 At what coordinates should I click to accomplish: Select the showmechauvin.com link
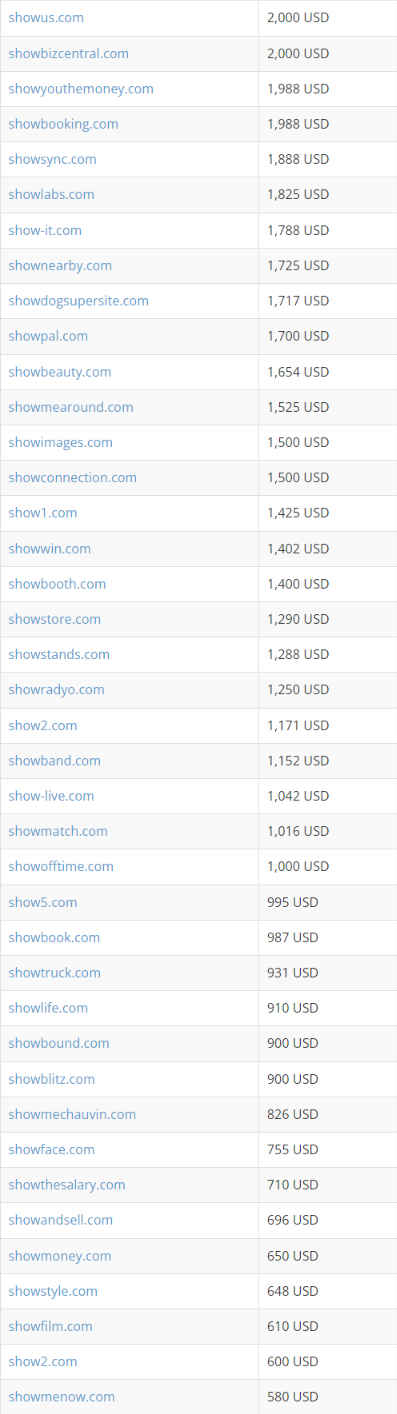72,1114
